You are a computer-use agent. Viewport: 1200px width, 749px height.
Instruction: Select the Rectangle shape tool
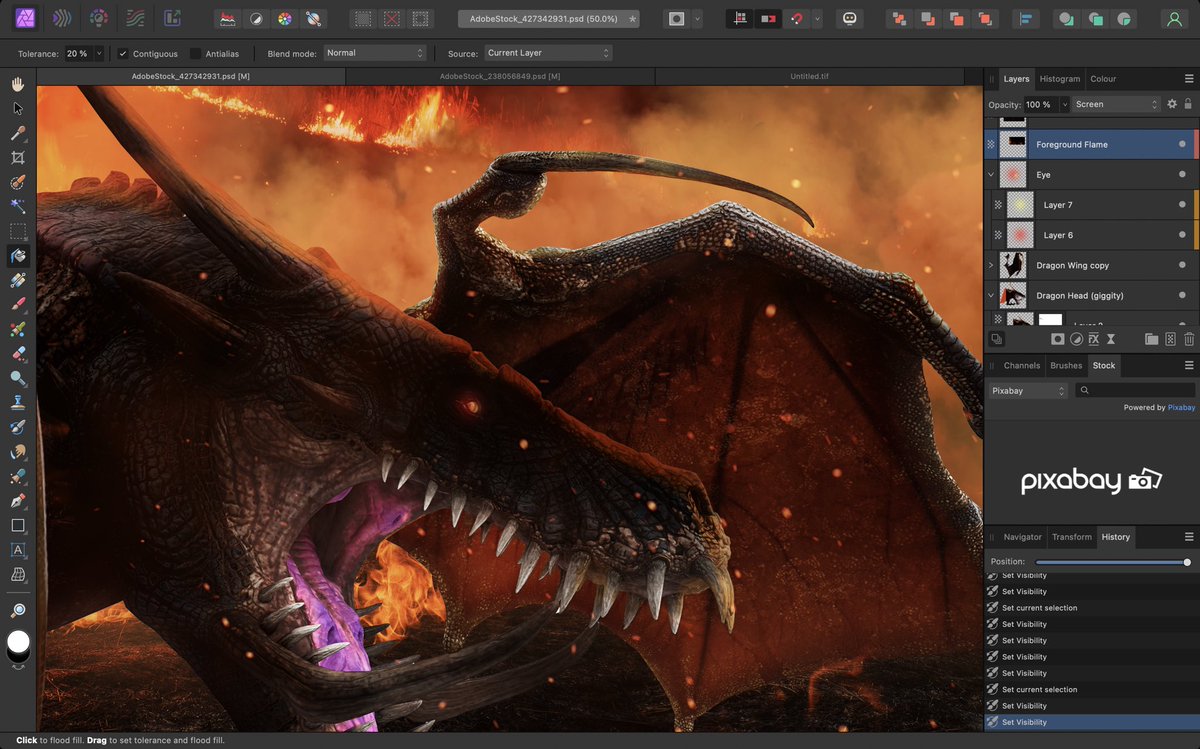tap(17, 525)
